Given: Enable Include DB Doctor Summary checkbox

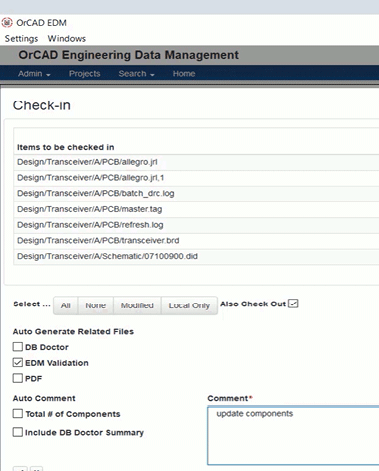Looking at the screenshot, I should click(18, 432).
